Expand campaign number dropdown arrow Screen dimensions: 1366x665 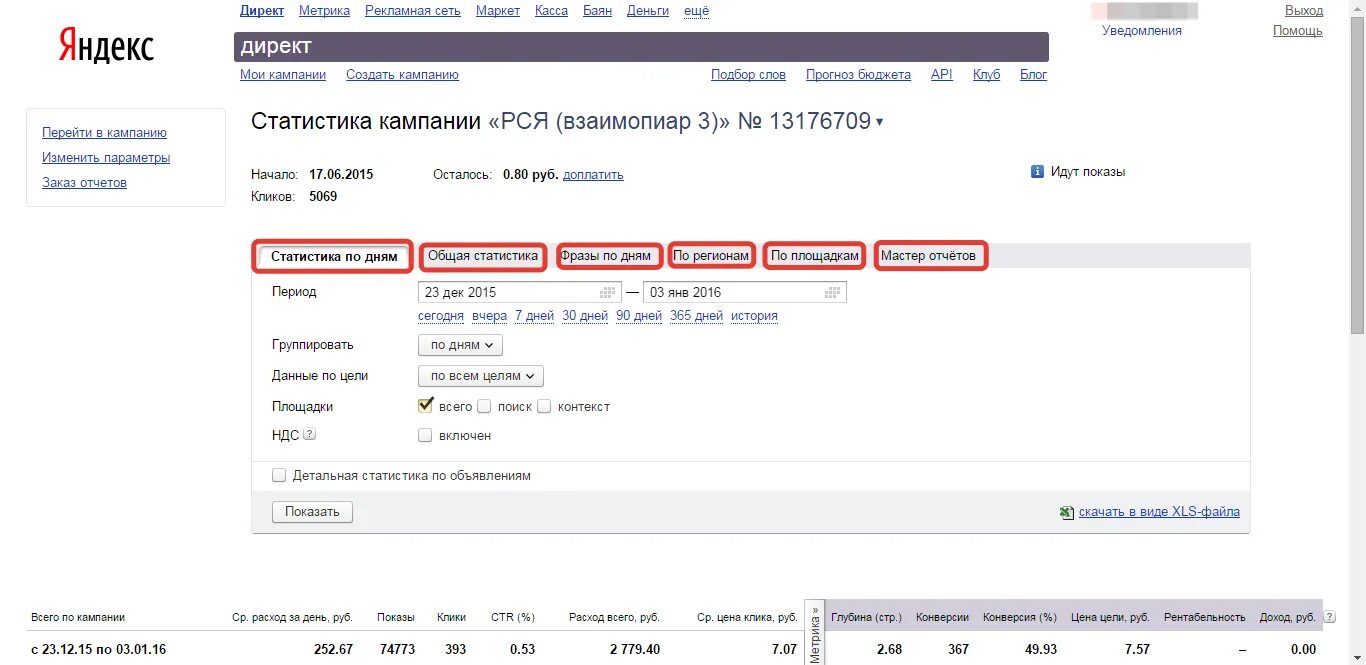coord(879,123)
